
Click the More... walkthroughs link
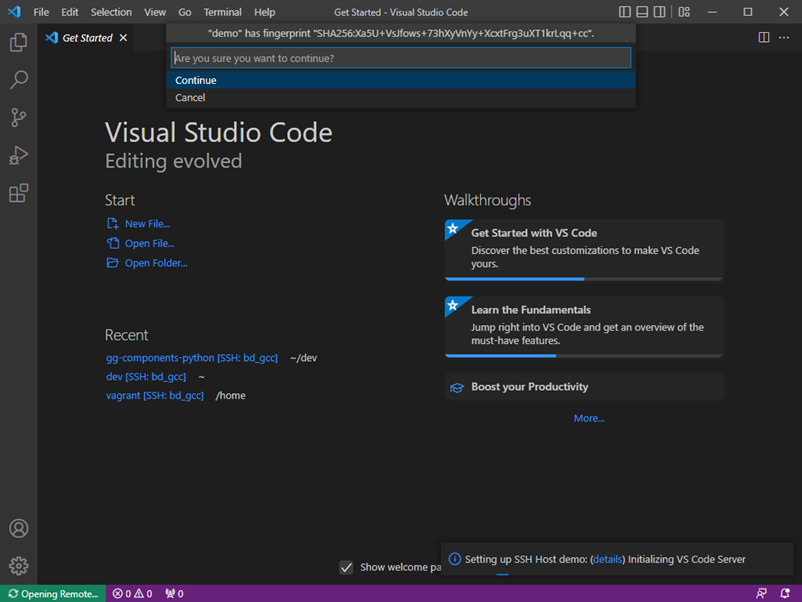(x=589, y=418)
